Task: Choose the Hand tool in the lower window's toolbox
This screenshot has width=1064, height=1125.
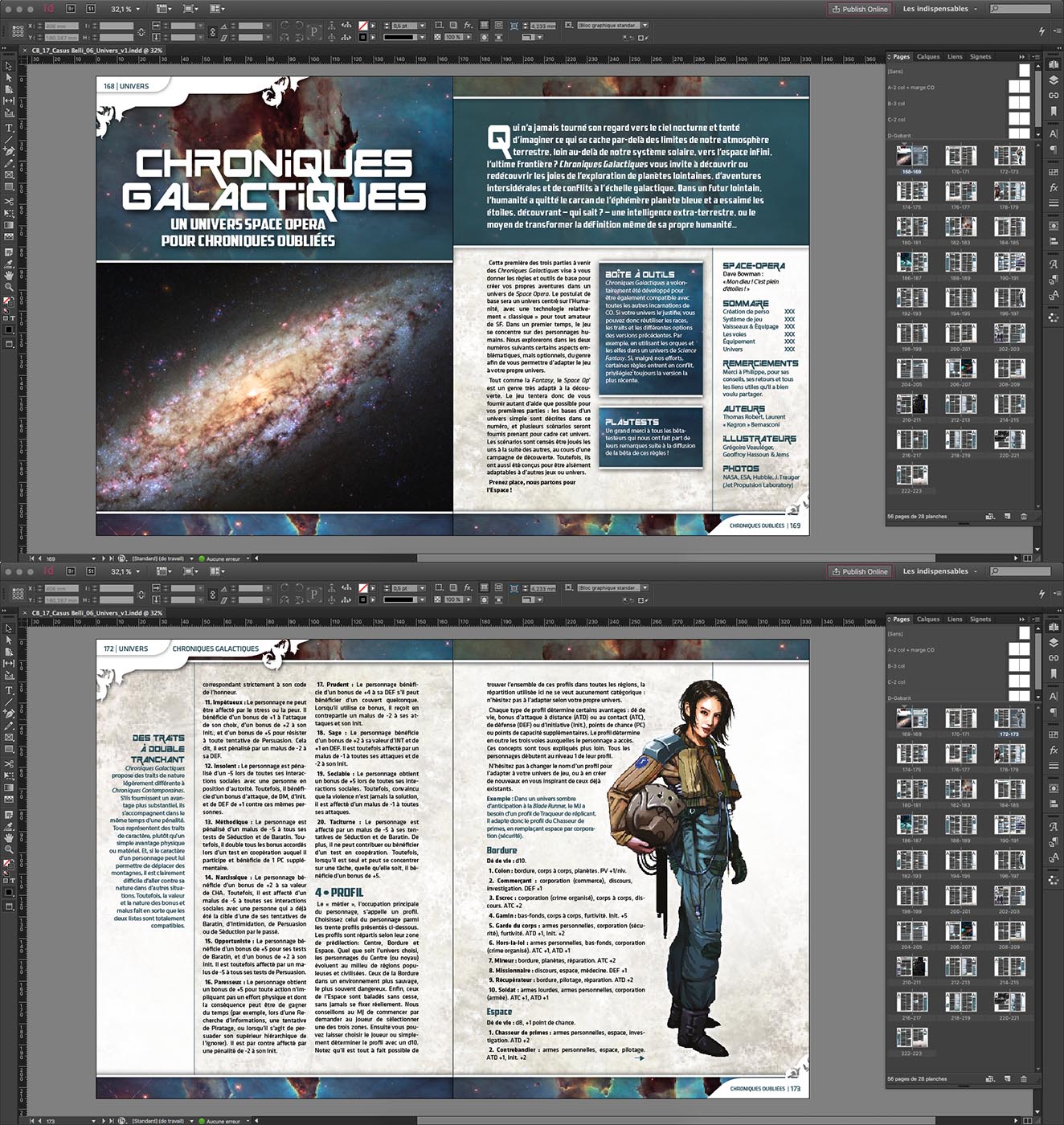Action: [x=9, y=837]
